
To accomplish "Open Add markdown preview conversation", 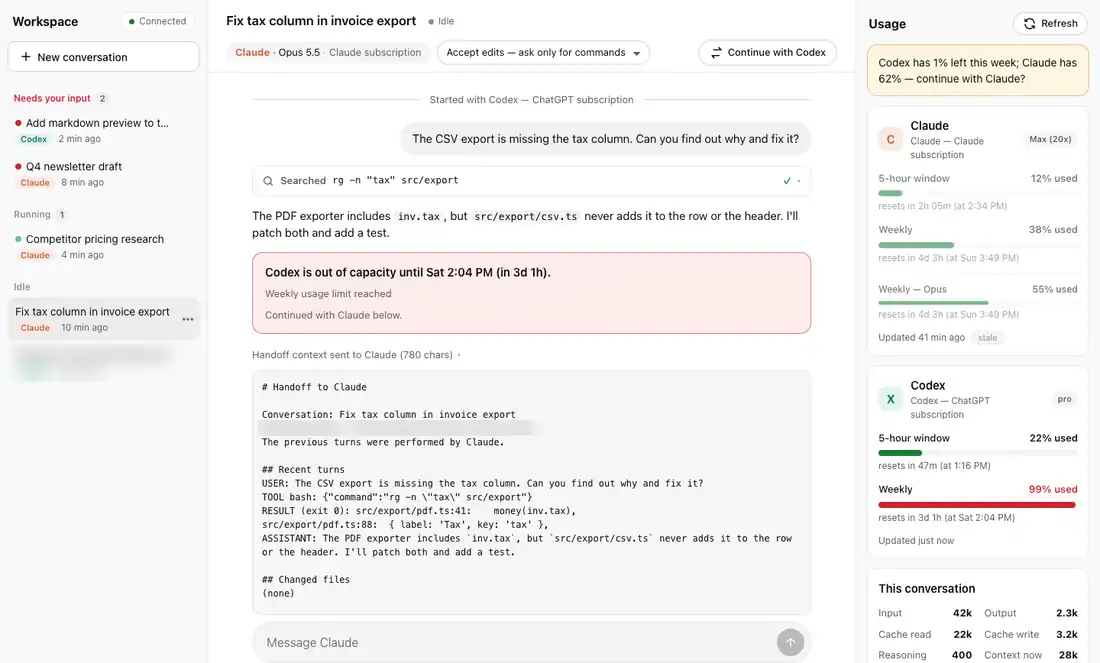I will click(103, 130).
